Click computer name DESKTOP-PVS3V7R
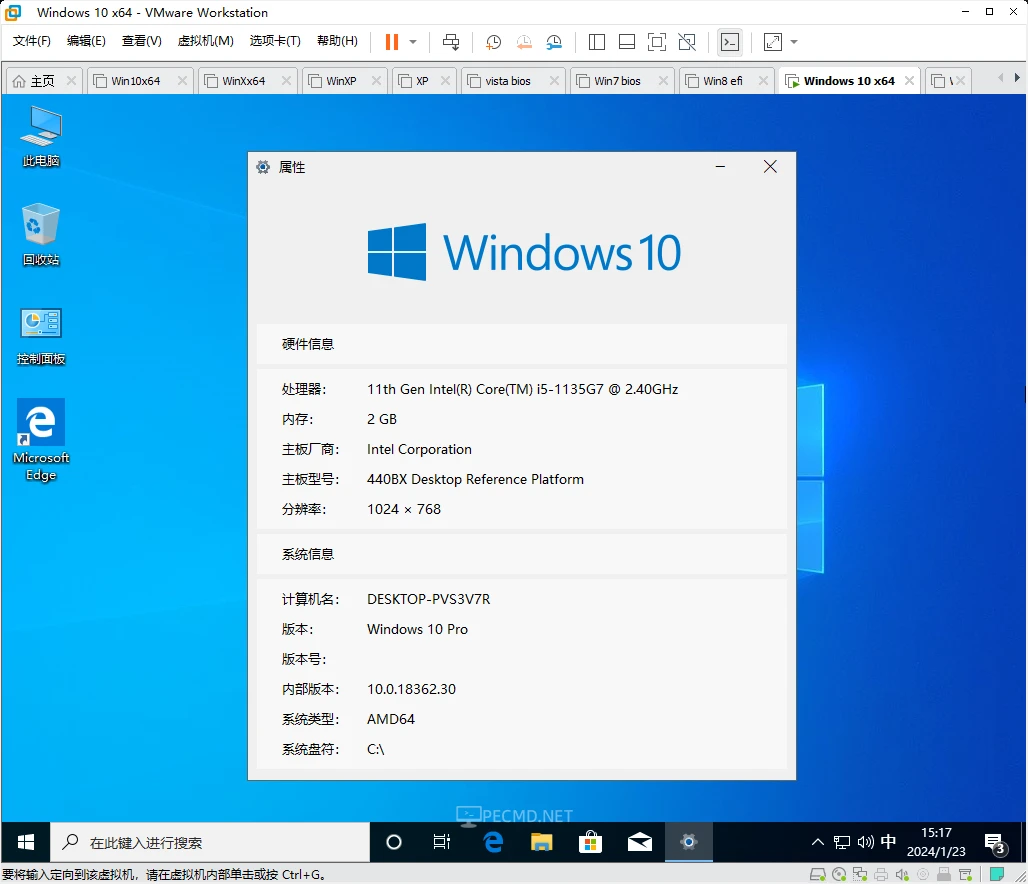This screenshot has width=1028, height=884. (428, 599)
